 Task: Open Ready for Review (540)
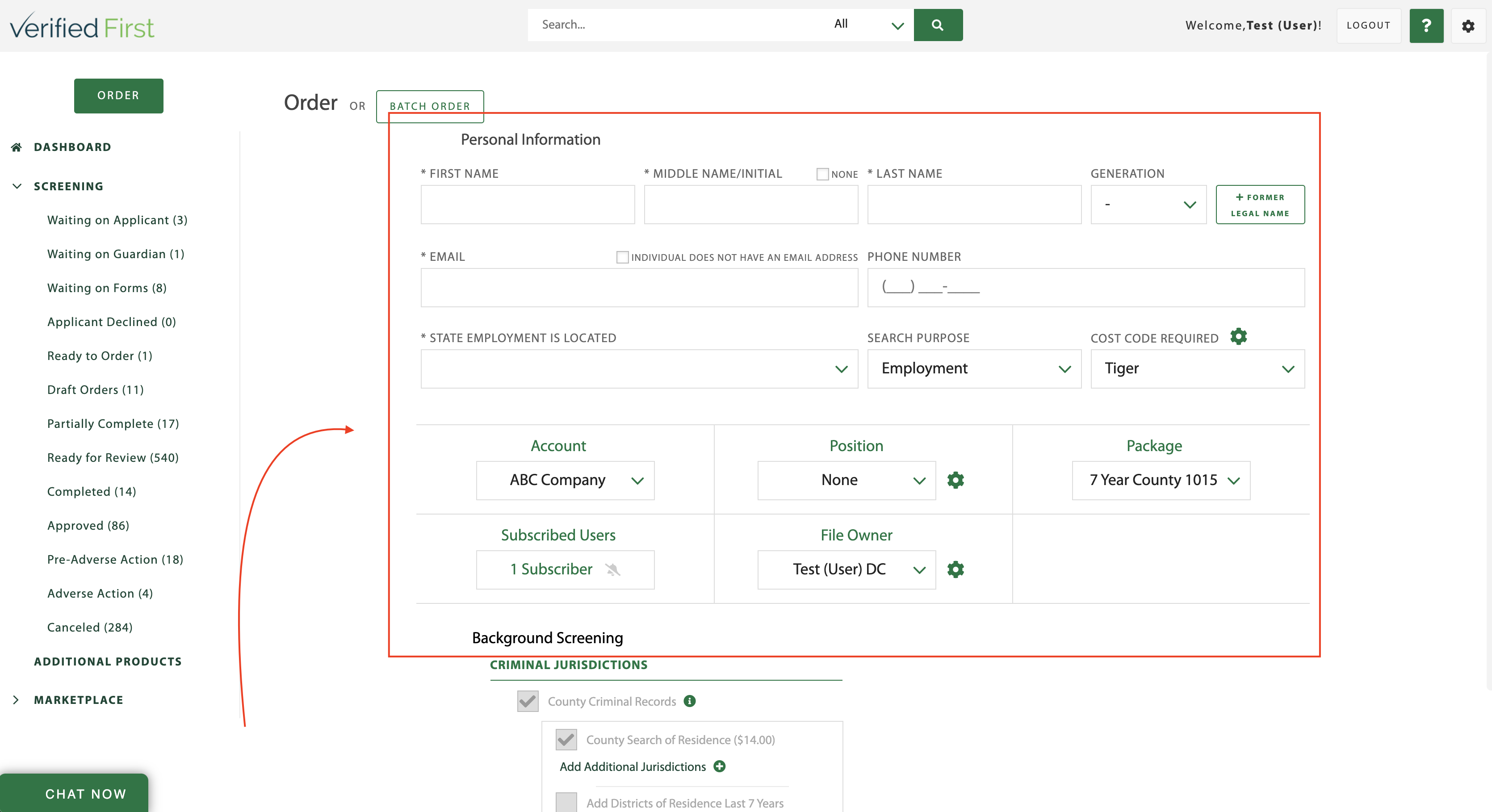tap(113, 457)
